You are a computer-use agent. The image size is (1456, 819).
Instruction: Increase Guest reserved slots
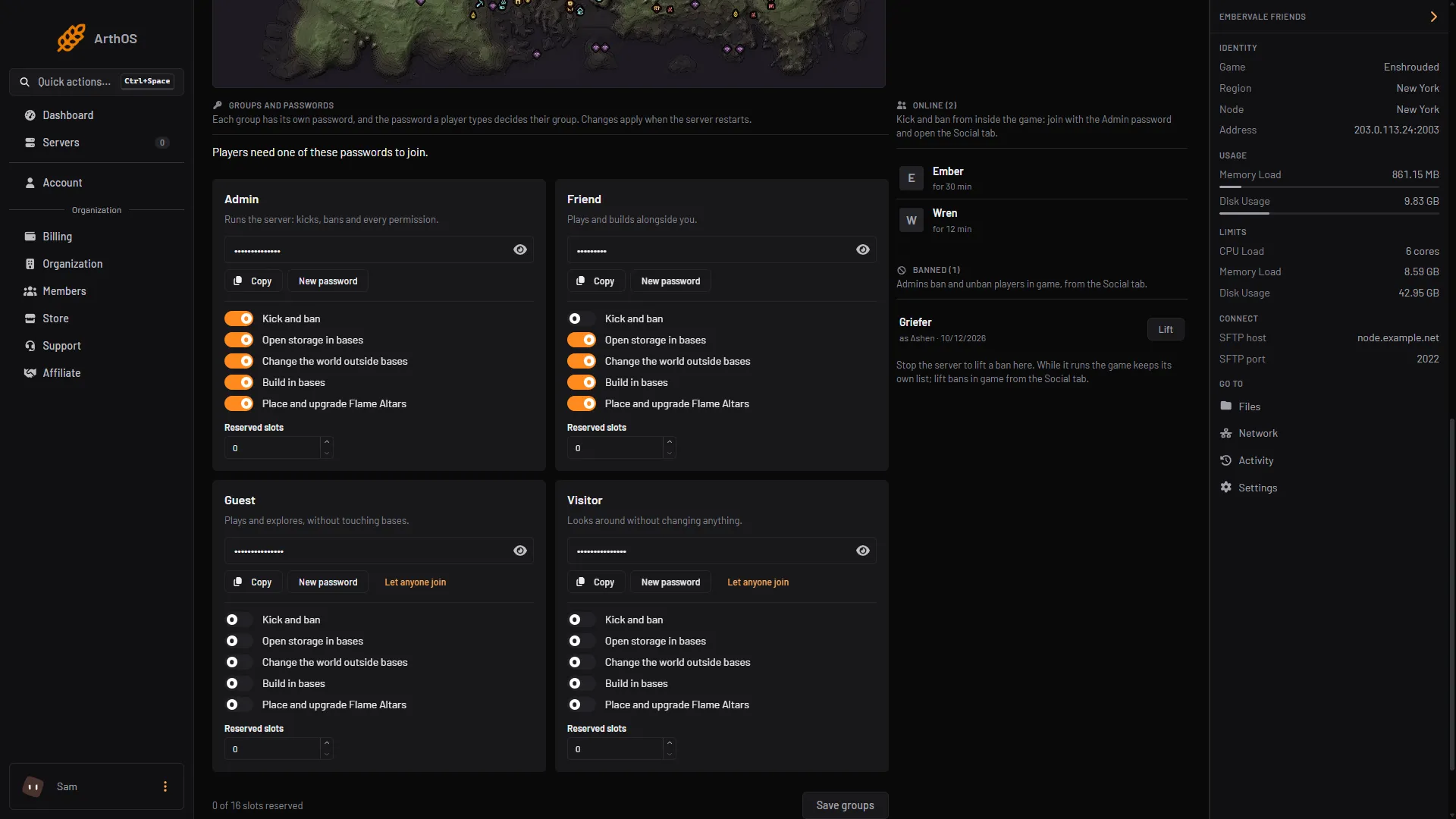point(327,743)
